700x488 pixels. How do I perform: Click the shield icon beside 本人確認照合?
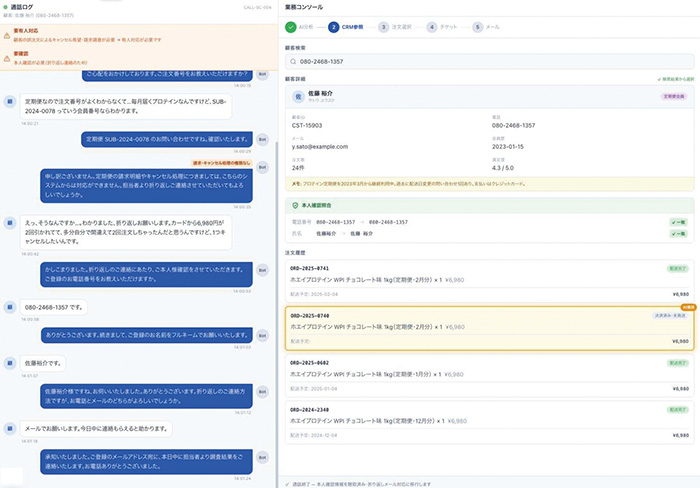(x=292, y=205)
